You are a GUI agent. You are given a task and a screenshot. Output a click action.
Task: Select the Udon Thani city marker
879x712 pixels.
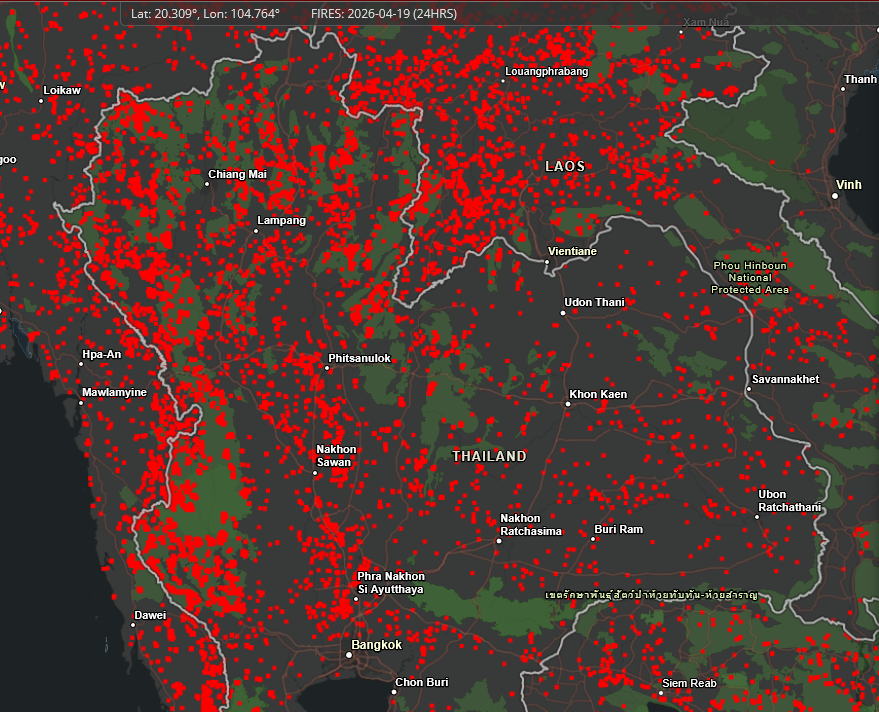click(x=562, y=312)
